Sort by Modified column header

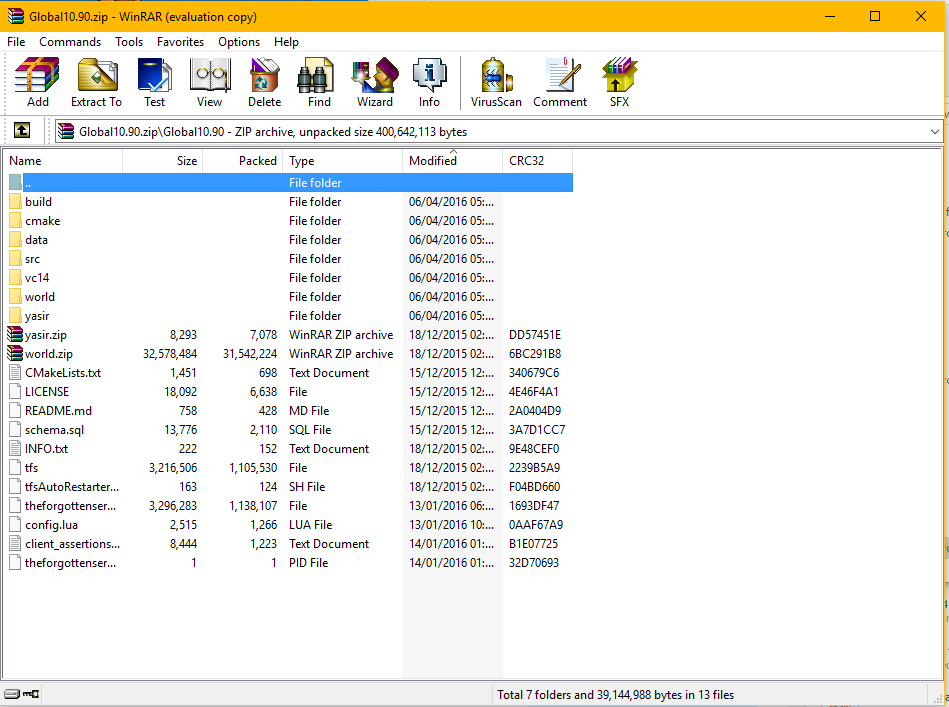[453, 160]
